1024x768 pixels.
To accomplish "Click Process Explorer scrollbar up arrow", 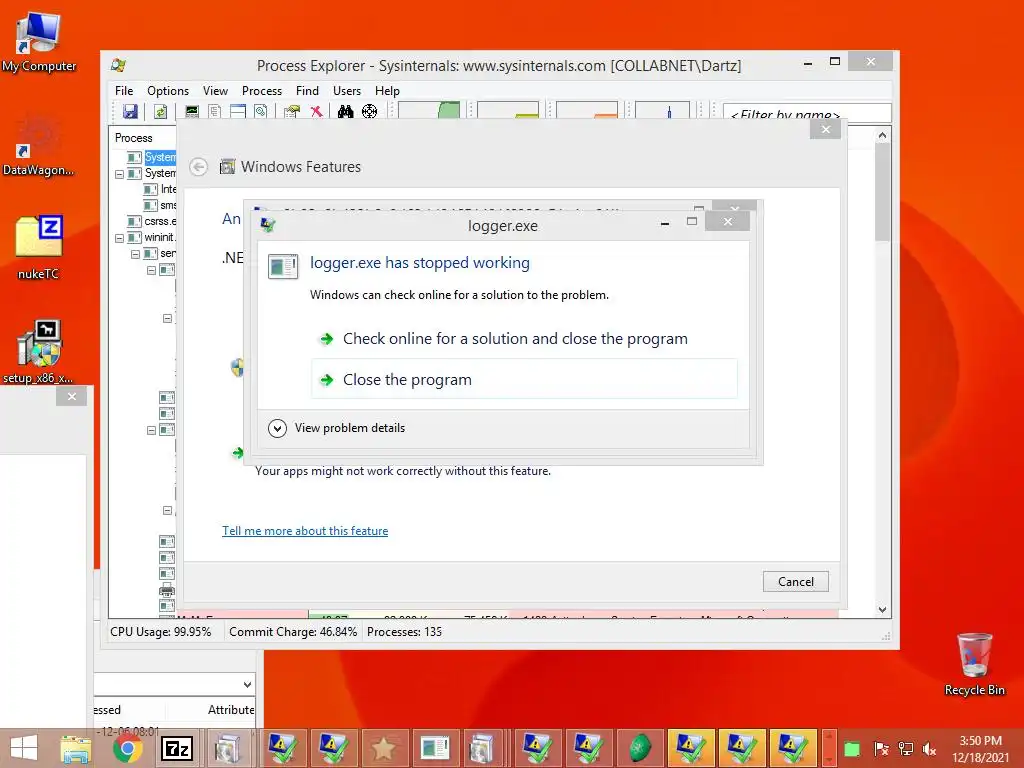I will click(882, 135).
